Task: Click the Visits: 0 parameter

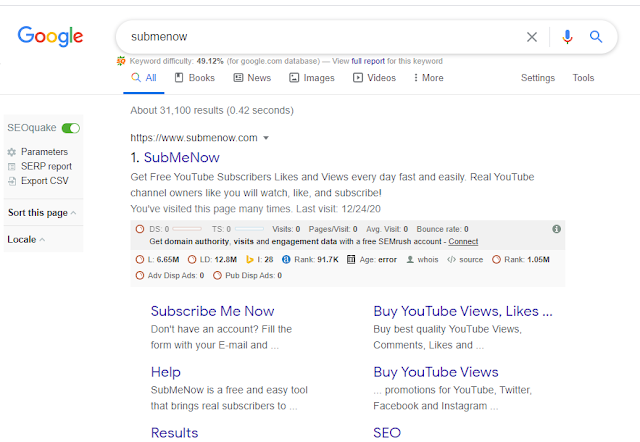Action: (286, 229)
